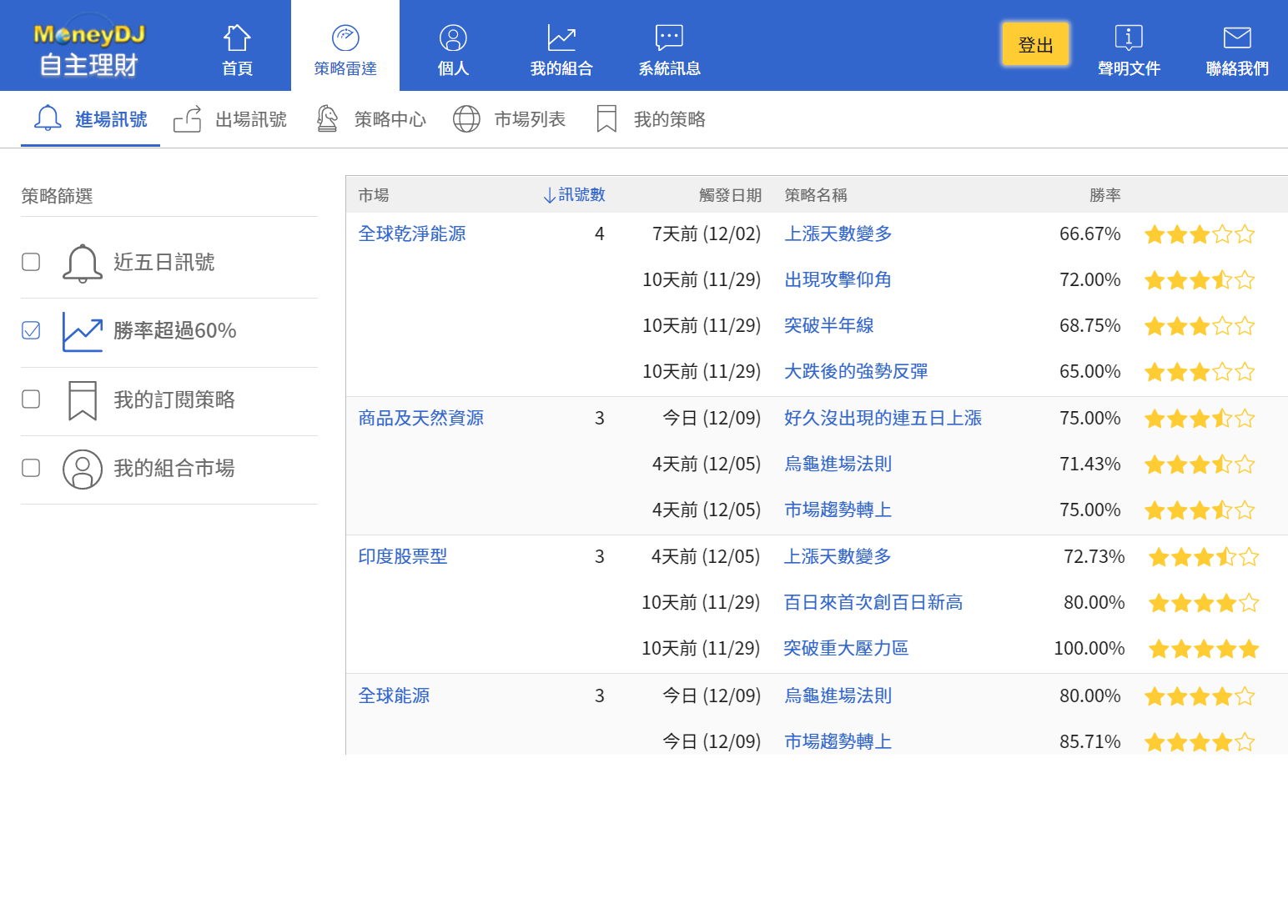Open 我的組合 chart icon in top navigation
The image size is (1288, 924).
[561, 38]
